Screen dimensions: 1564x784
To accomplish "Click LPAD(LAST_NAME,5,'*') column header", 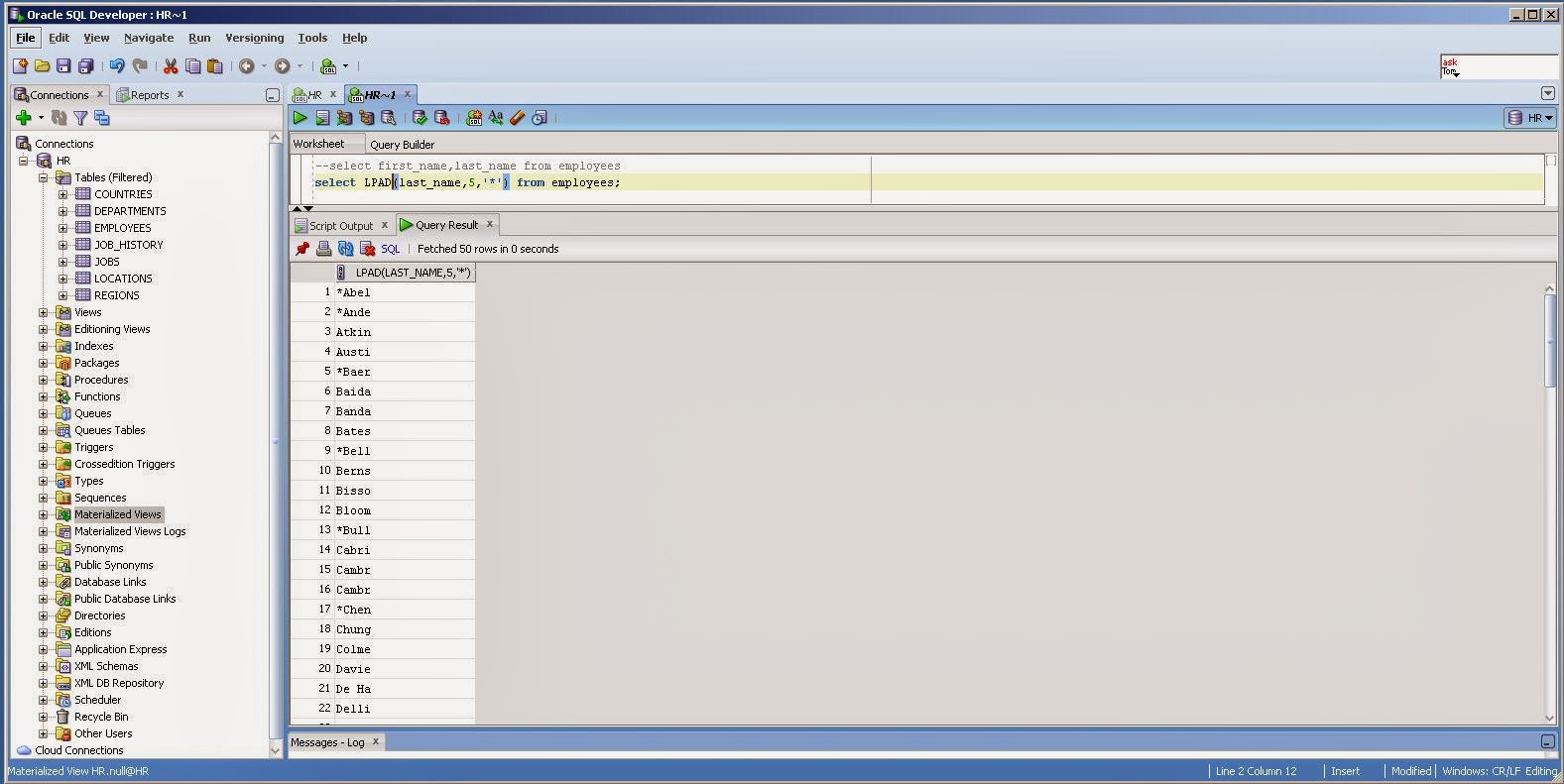I will tap(405, 273).
